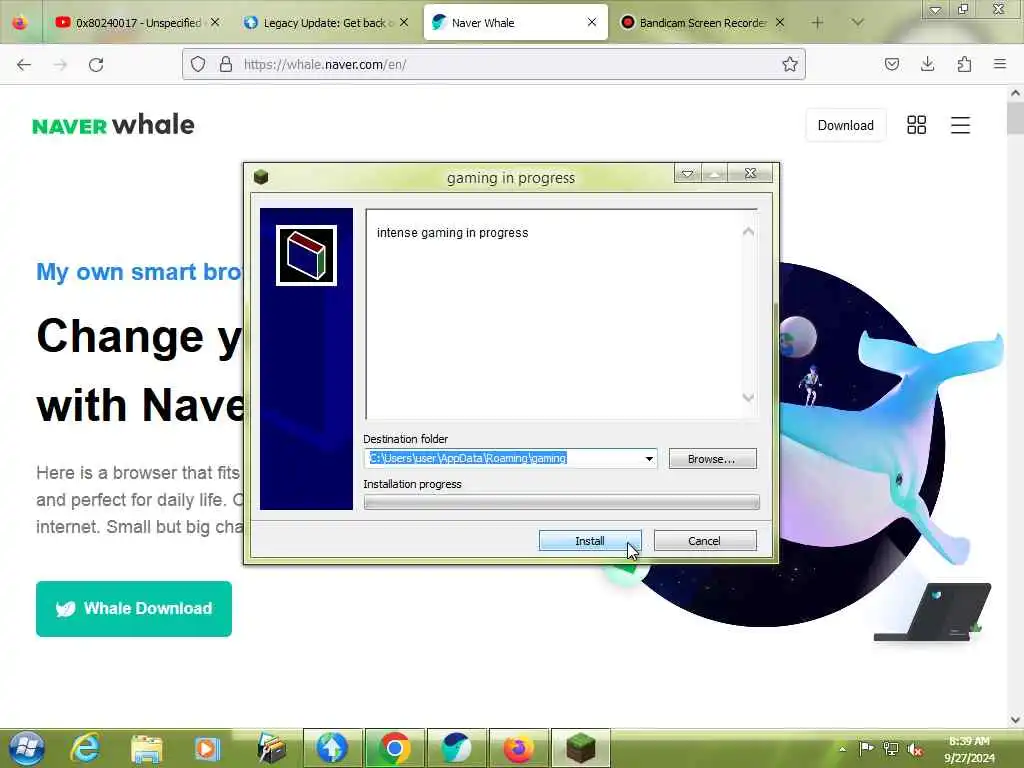Click installer text scroll up arrow
Screen dimensions: 1024x768
coord(748,232)
